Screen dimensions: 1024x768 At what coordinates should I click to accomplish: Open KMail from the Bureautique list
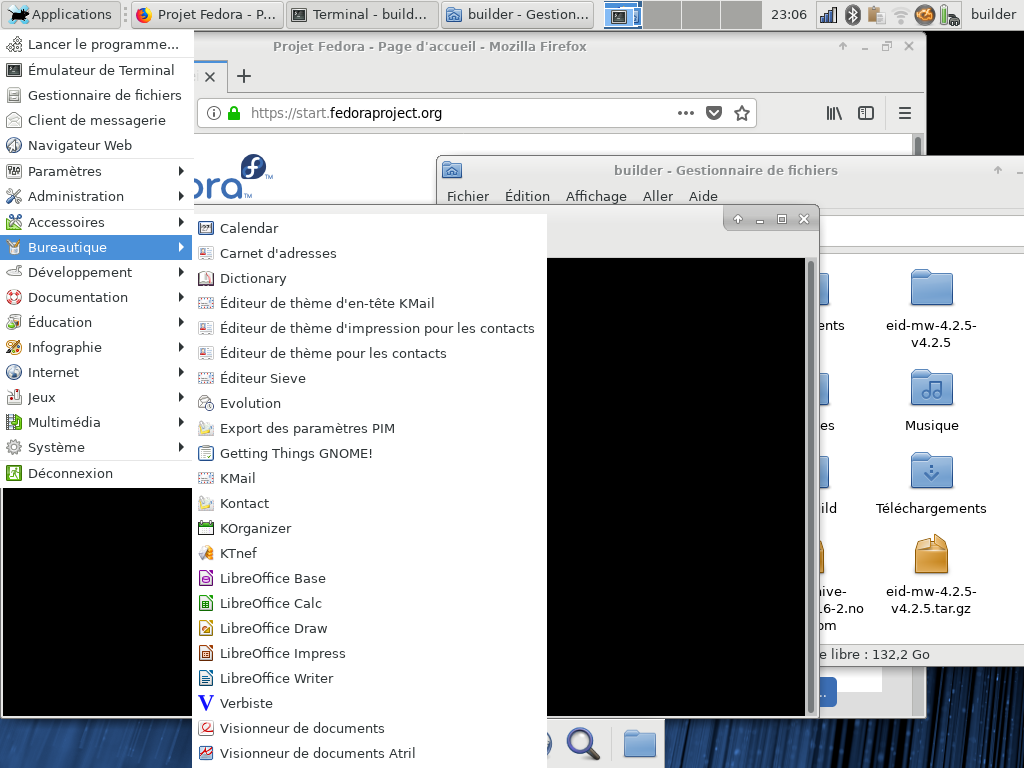[370, 478]
